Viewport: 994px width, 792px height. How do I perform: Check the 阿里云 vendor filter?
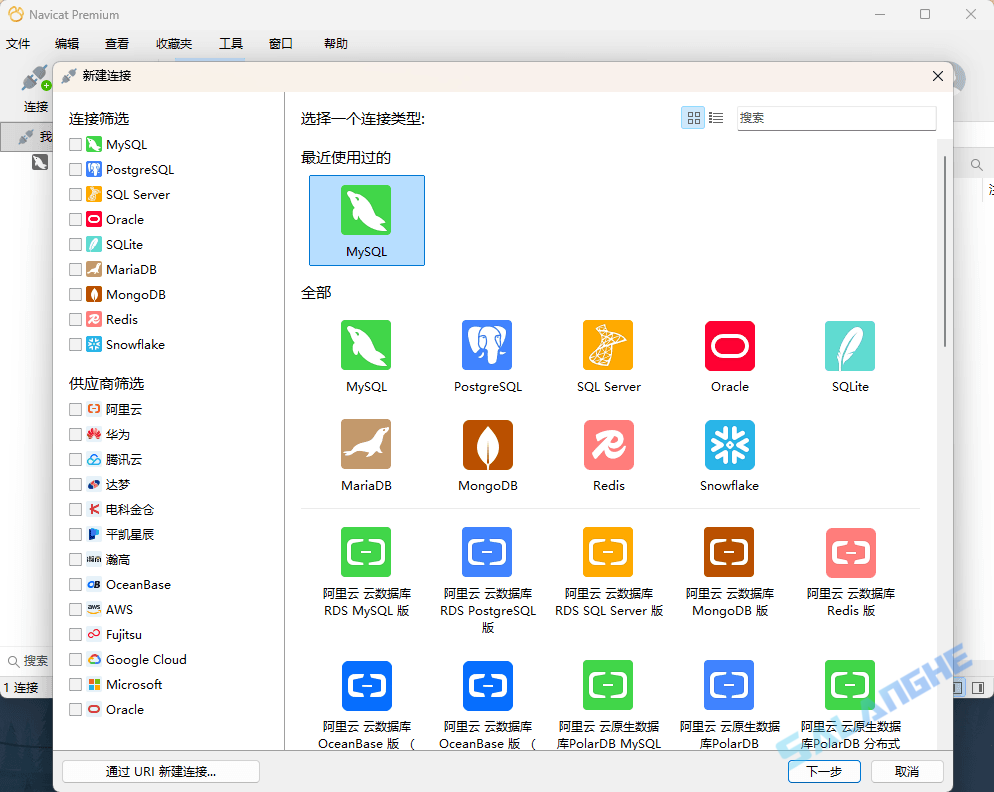(76, 409)
